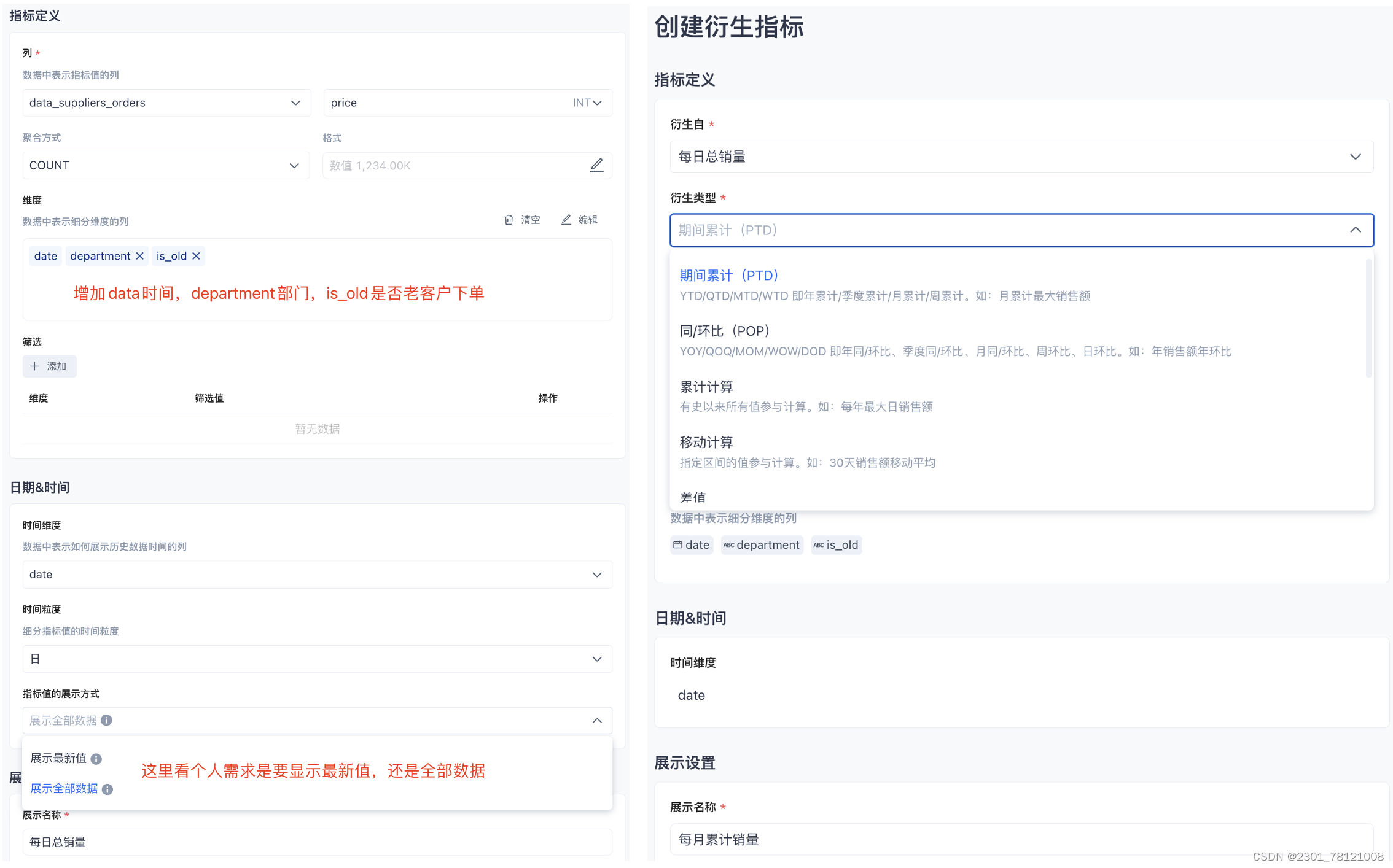Click the format edit pencil icon
Image resolution: width=1393 pixels, height=868 pixels.
point(596,165)
